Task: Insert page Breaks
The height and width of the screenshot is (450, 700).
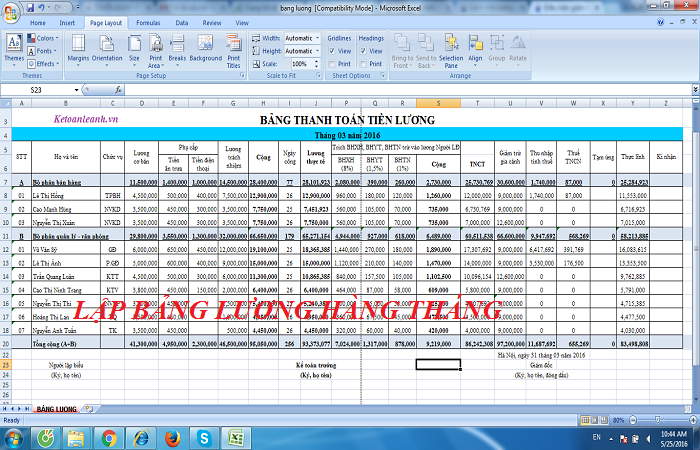Action: pos(177,50)
